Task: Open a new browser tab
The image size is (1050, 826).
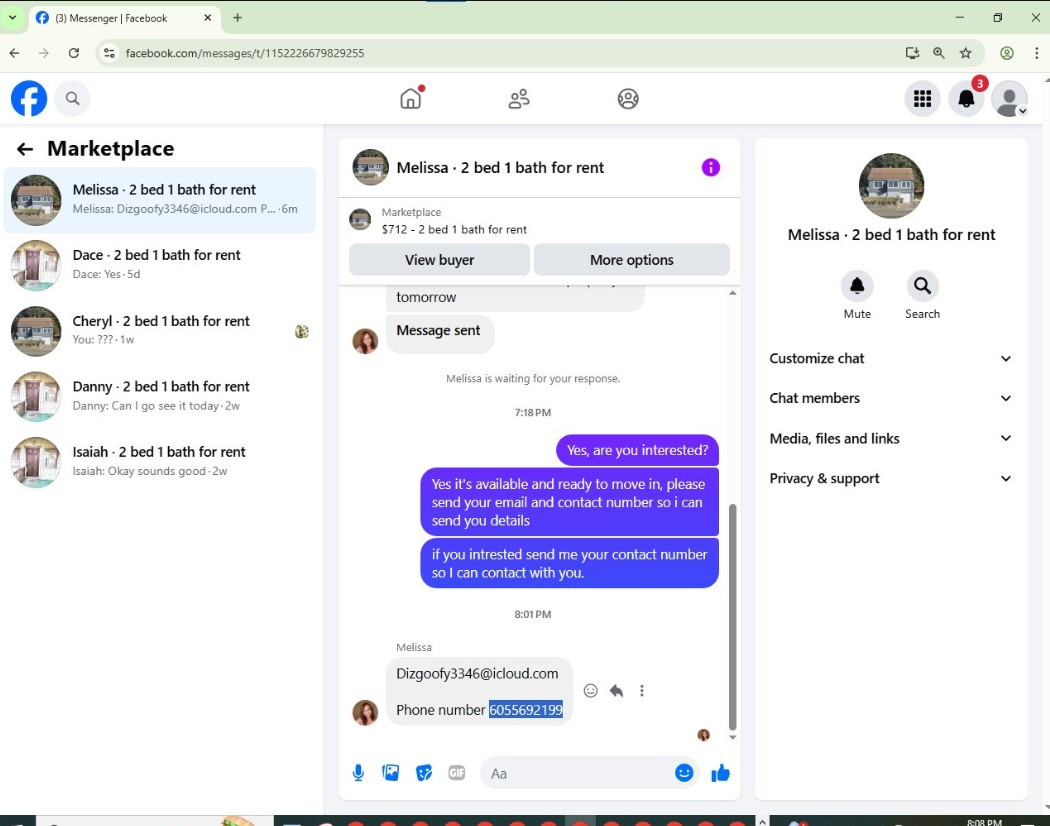Action: (238, 18)
